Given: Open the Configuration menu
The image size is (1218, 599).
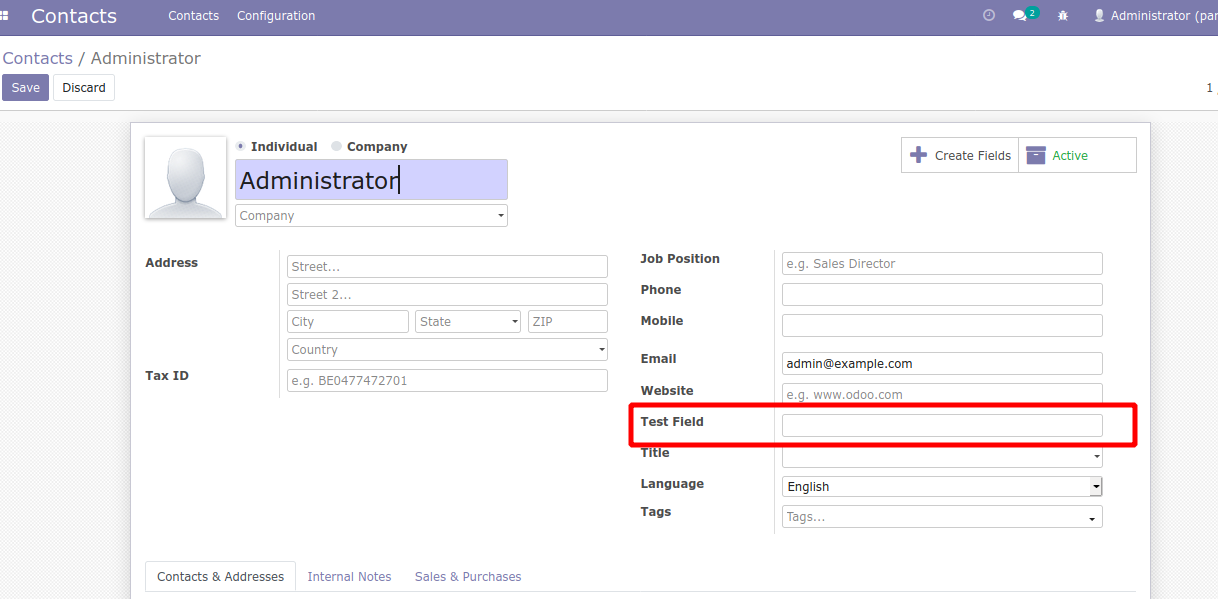Looking at the screenshot, I should [276, 16].
